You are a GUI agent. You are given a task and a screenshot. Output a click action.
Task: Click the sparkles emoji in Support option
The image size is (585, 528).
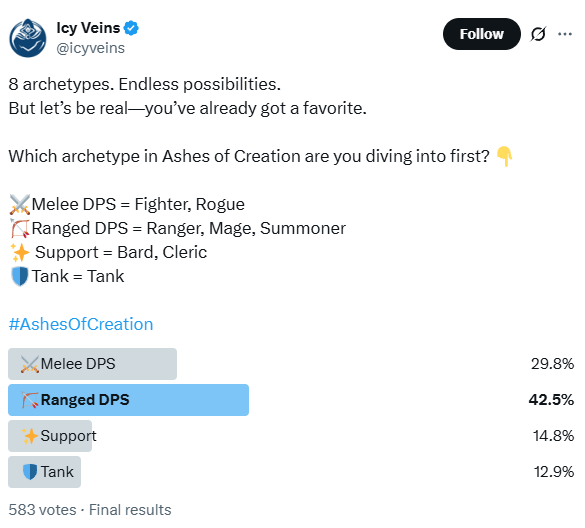[x=30, y=436]
